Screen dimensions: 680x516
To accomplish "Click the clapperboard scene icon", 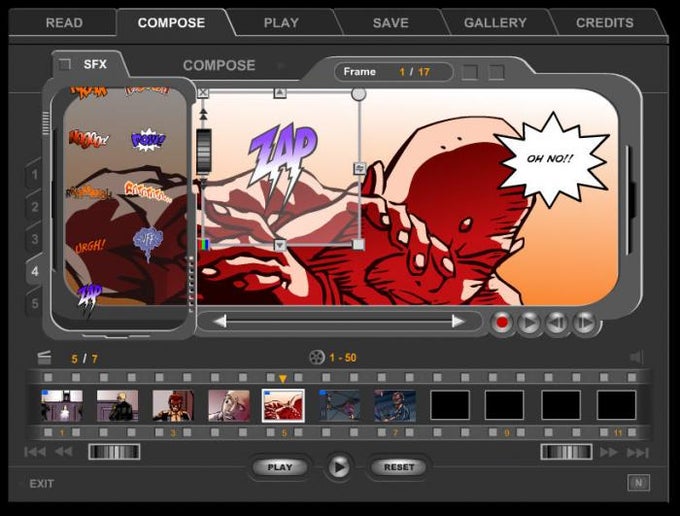I will pyautogui.click(x=44, y=358).
